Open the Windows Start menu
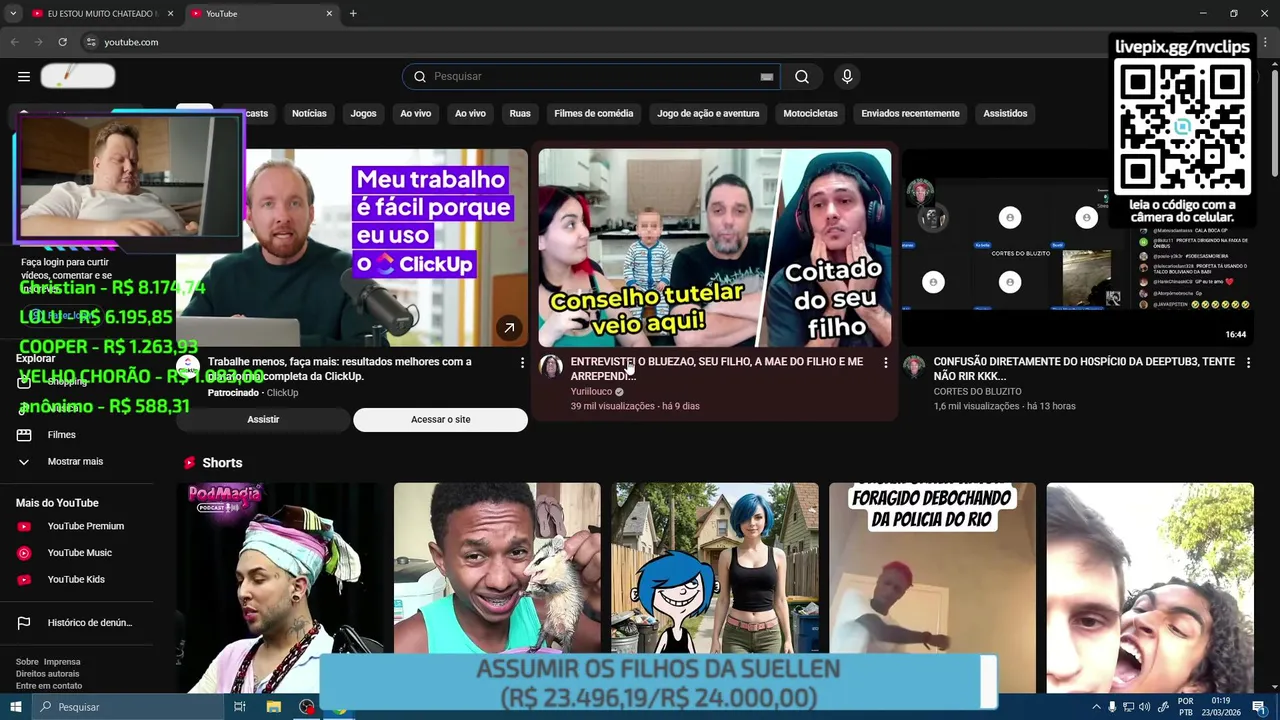This screenshot has width=1280, height=720. coord(16,707)
